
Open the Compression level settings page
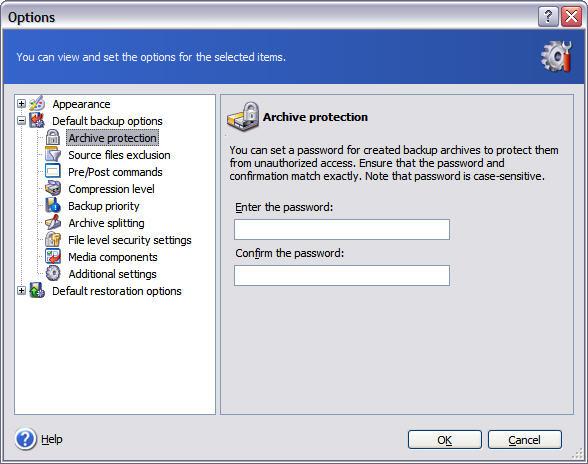[x=111, y=189]
